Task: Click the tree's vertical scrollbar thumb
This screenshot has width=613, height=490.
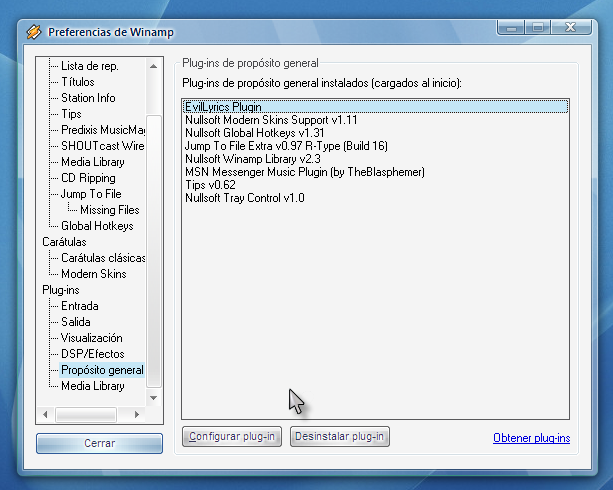Action: pos(154,251)
